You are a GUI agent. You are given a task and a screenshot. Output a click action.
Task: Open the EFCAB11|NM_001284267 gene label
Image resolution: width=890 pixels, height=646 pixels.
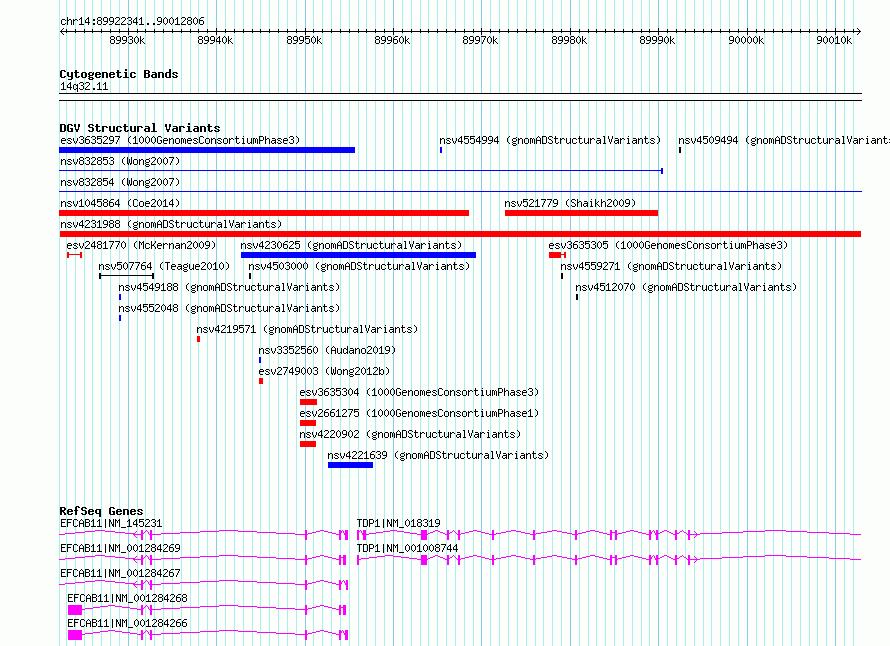pyautogui.click(x=120, y=573)
